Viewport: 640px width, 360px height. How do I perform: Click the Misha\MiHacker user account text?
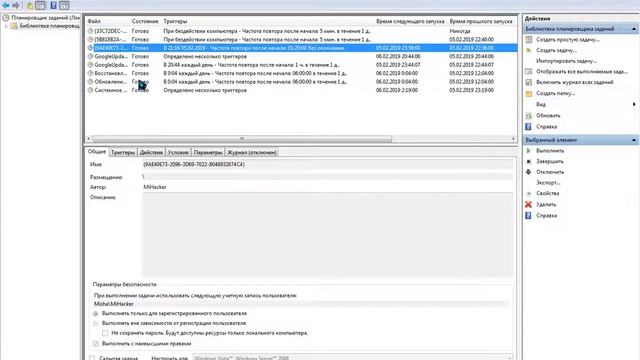(114, 304)
